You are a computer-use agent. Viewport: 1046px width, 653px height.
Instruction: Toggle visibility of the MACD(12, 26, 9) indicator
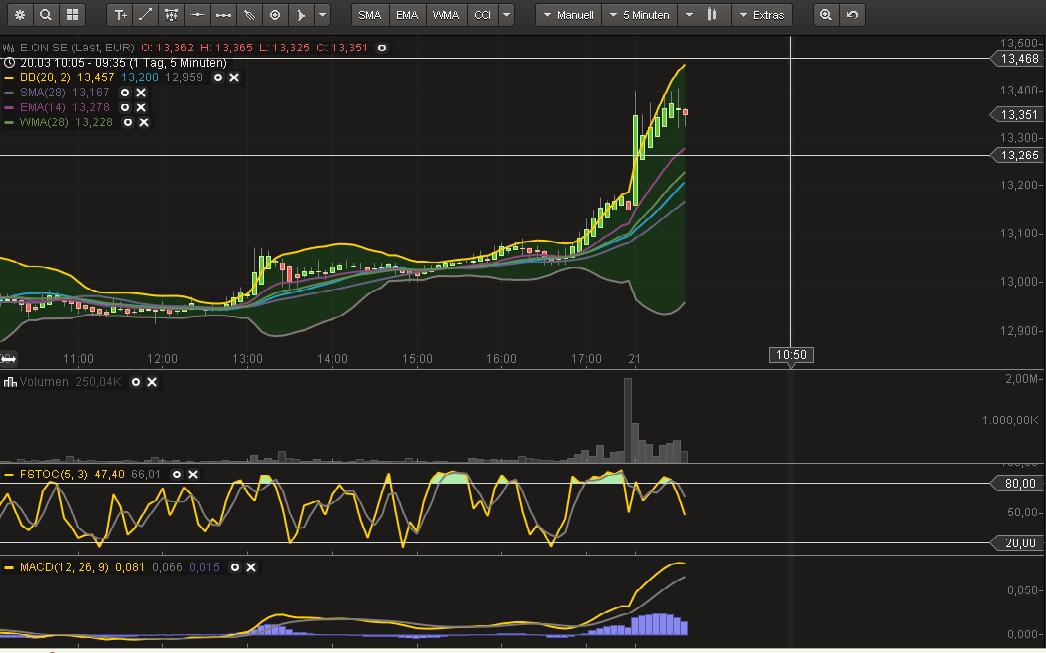[x=235, y=567]
